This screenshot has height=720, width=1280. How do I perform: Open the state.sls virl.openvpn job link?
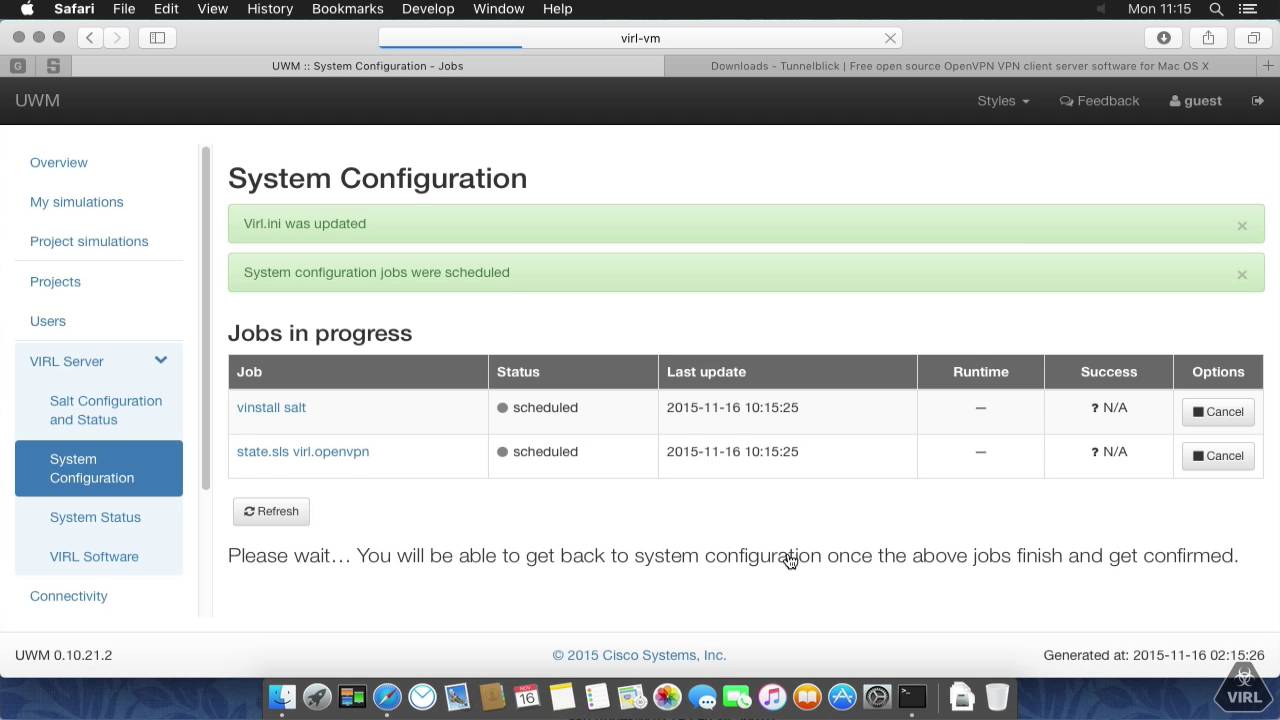pos(303,452)
